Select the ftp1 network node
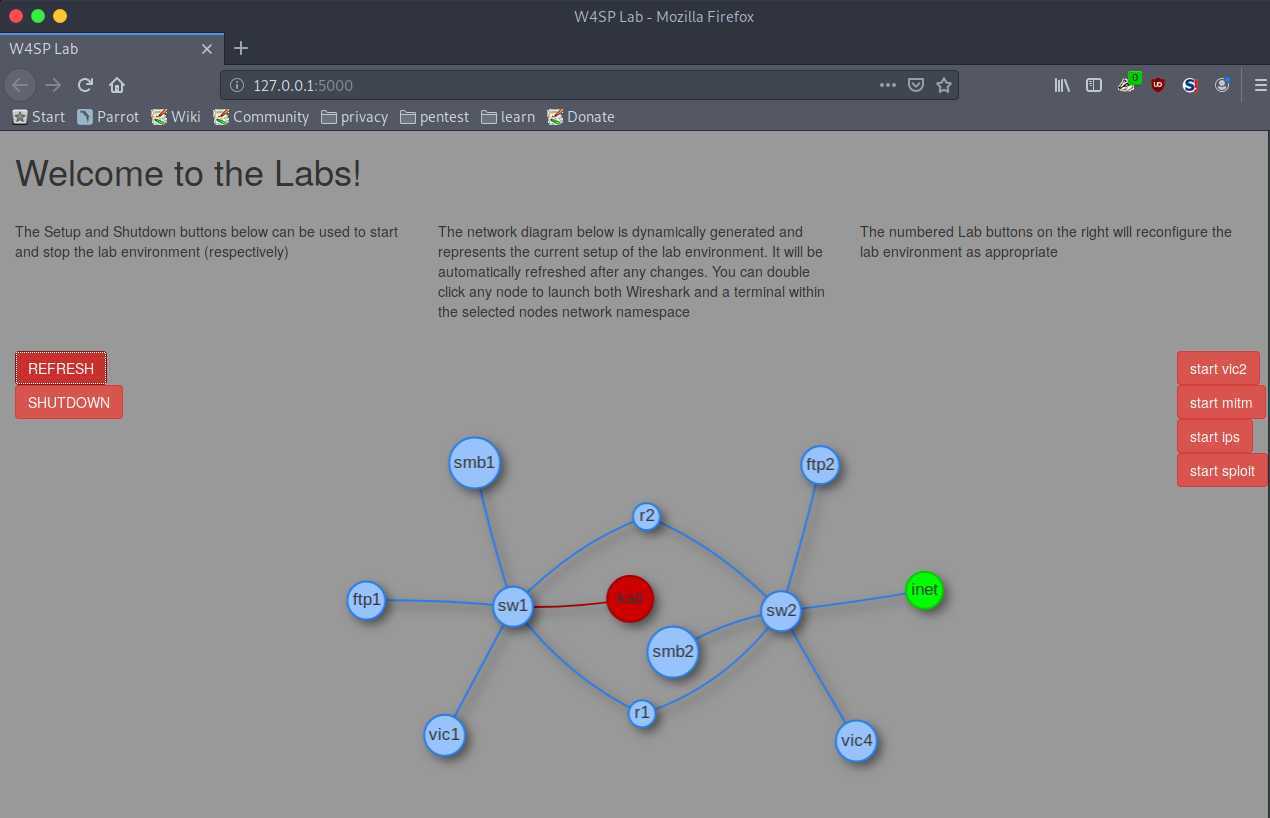Image resolution: width=1270 pixels, height=818 pixels. (x=366, y=600)
